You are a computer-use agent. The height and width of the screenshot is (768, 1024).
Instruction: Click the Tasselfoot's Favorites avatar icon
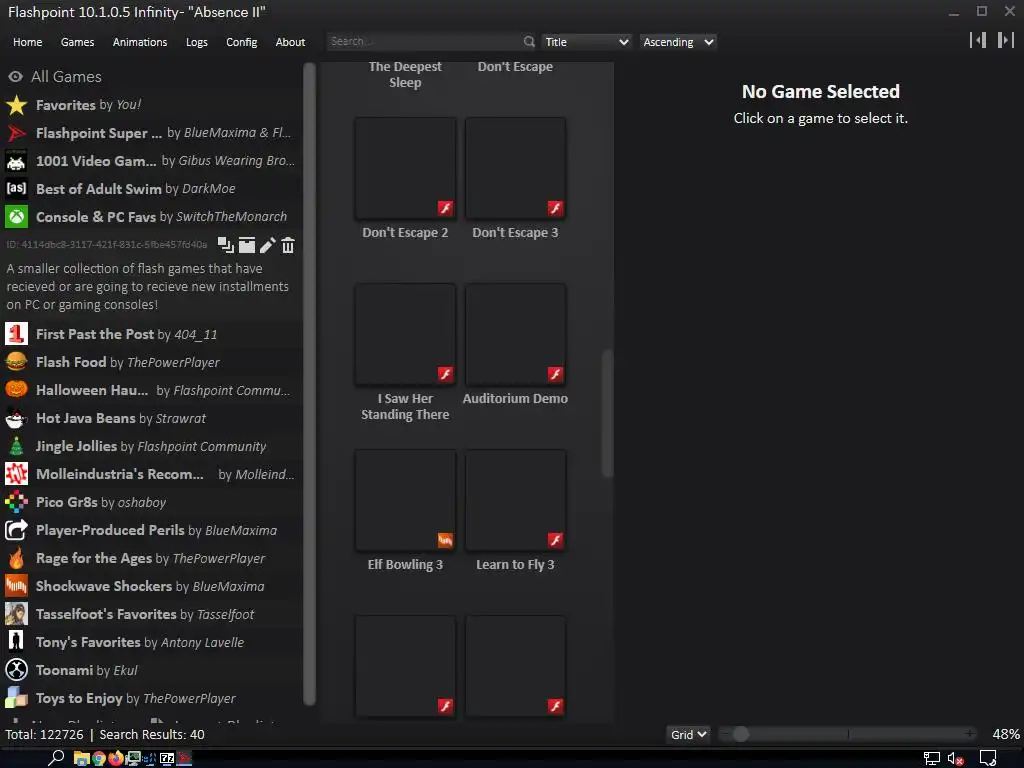point(16,615)
